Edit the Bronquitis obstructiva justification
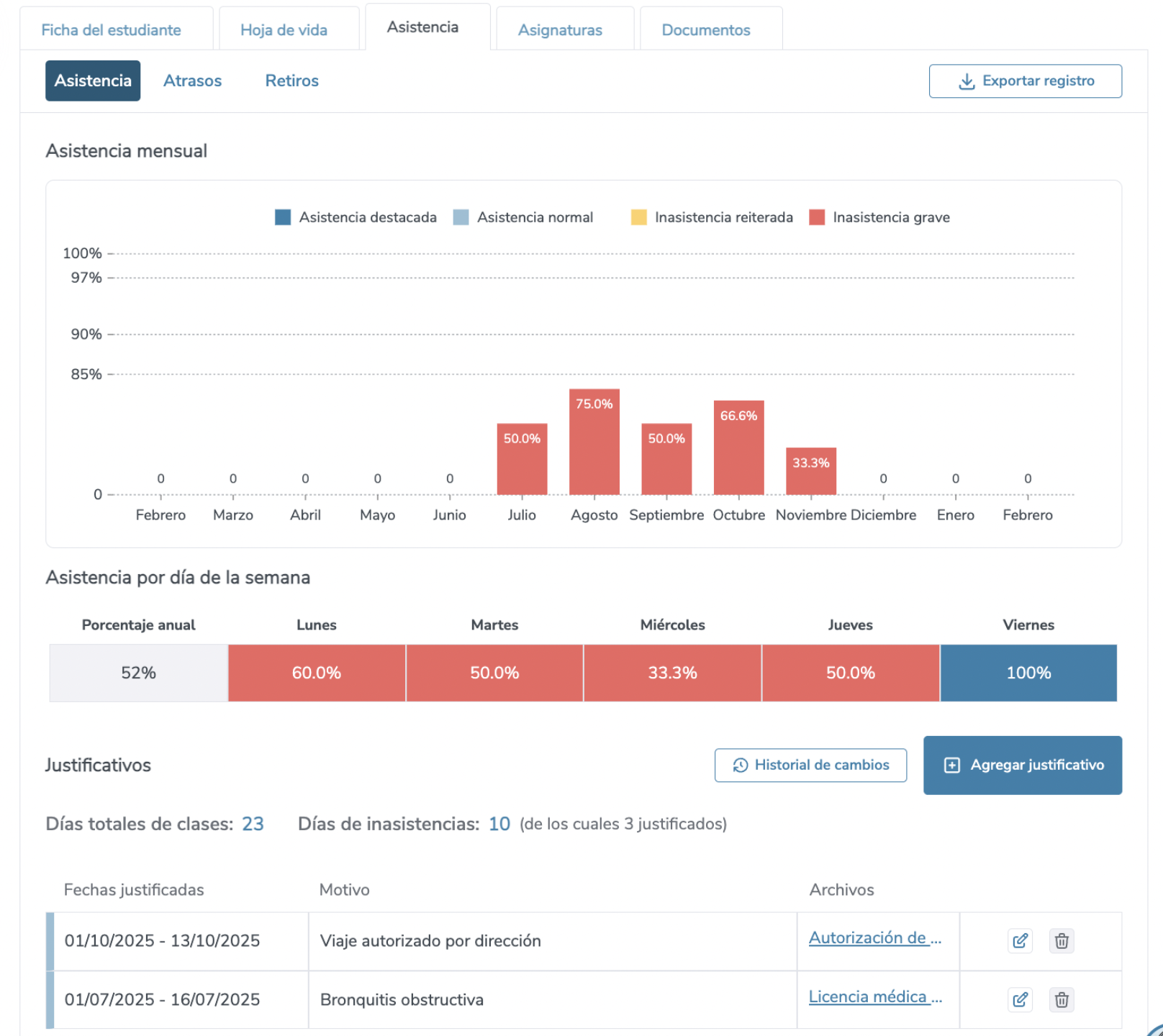 click(1020, 1000)
